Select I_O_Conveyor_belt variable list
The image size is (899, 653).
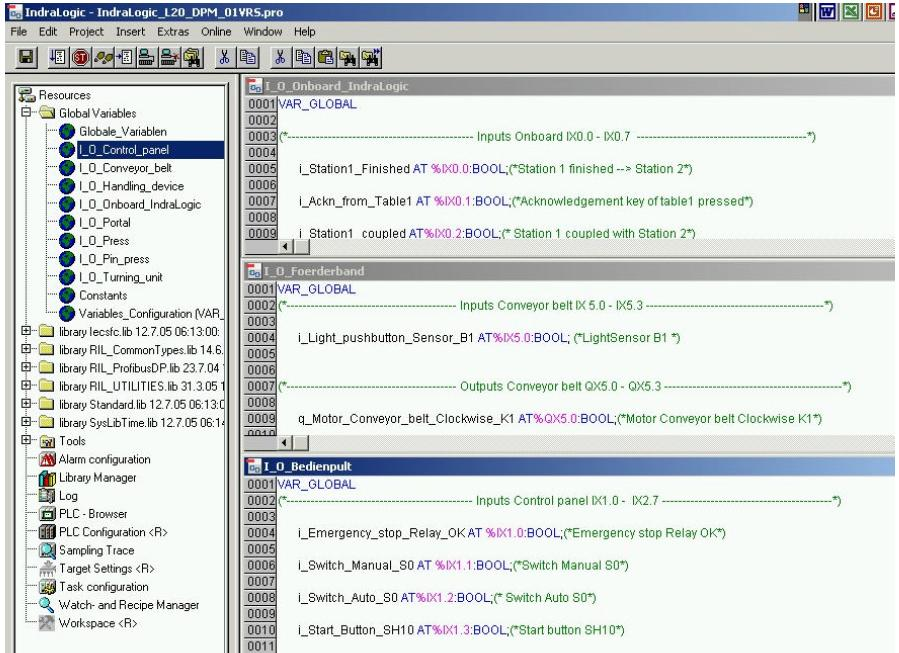(126, 168)
